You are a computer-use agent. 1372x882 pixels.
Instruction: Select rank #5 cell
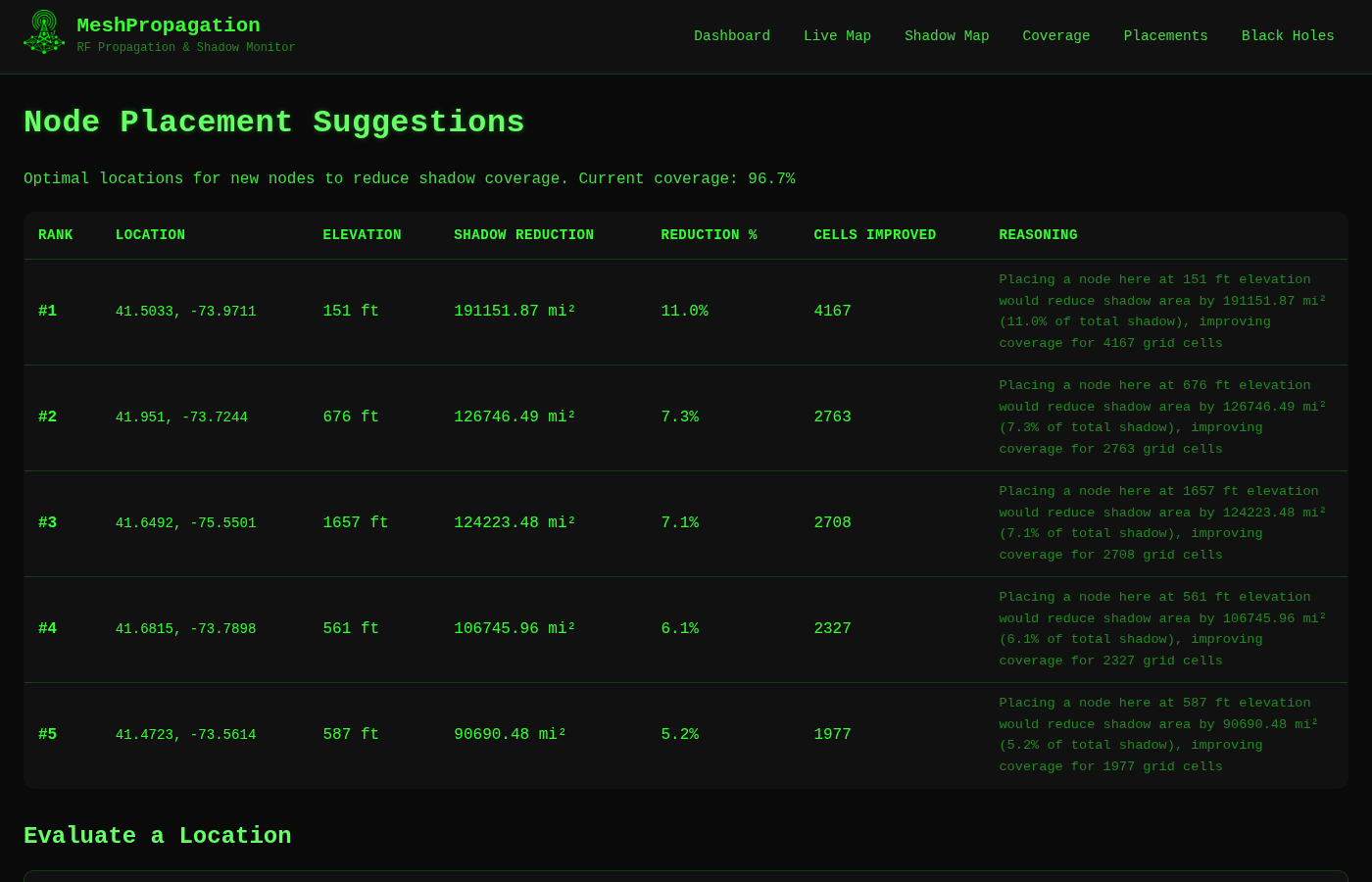48,735
